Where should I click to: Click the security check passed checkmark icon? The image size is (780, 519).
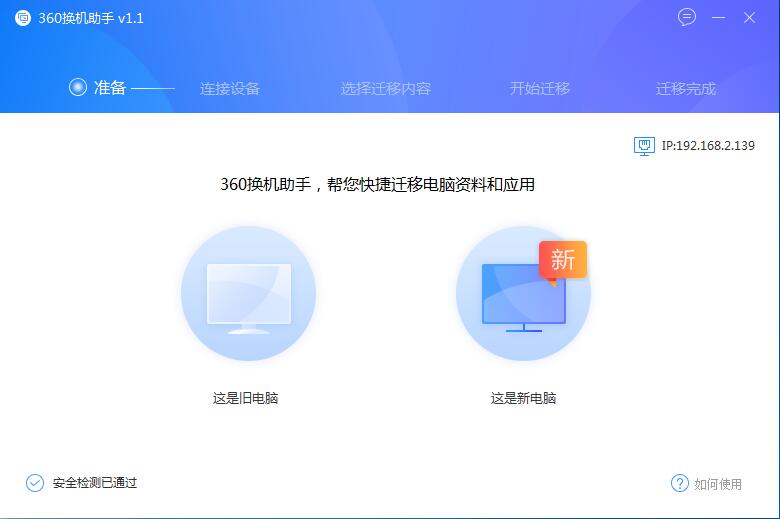[x=35, y=483]
